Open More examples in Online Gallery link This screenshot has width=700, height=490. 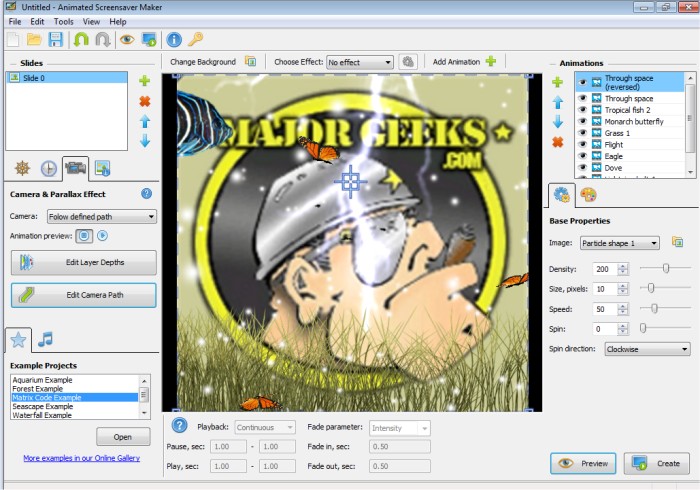point(81,458)
